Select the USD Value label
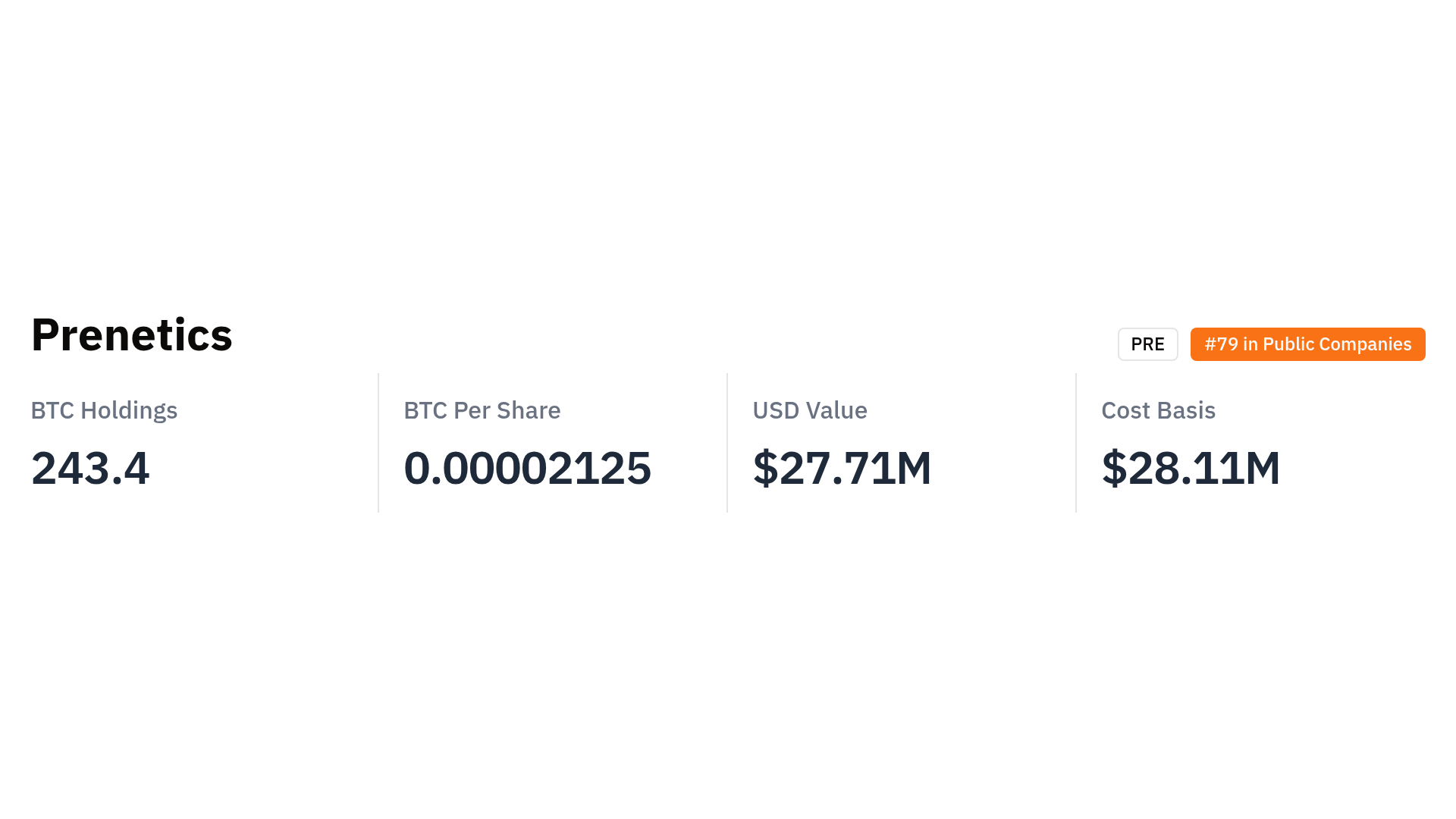 click(x=809, y=410)
